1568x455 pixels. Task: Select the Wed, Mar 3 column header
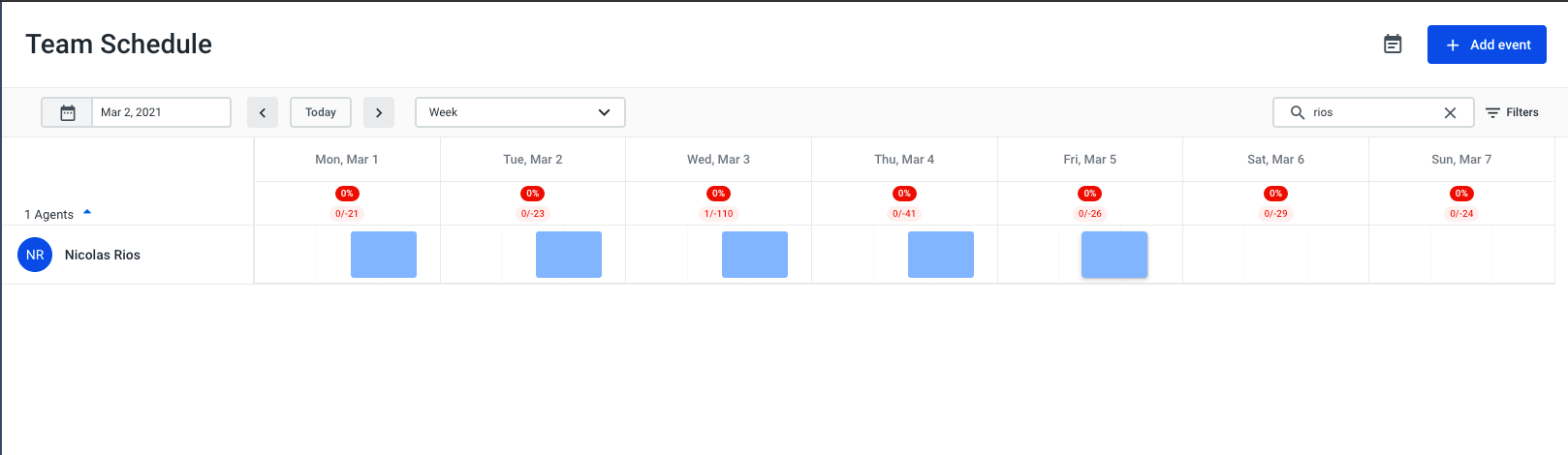(x=718, y=159)
